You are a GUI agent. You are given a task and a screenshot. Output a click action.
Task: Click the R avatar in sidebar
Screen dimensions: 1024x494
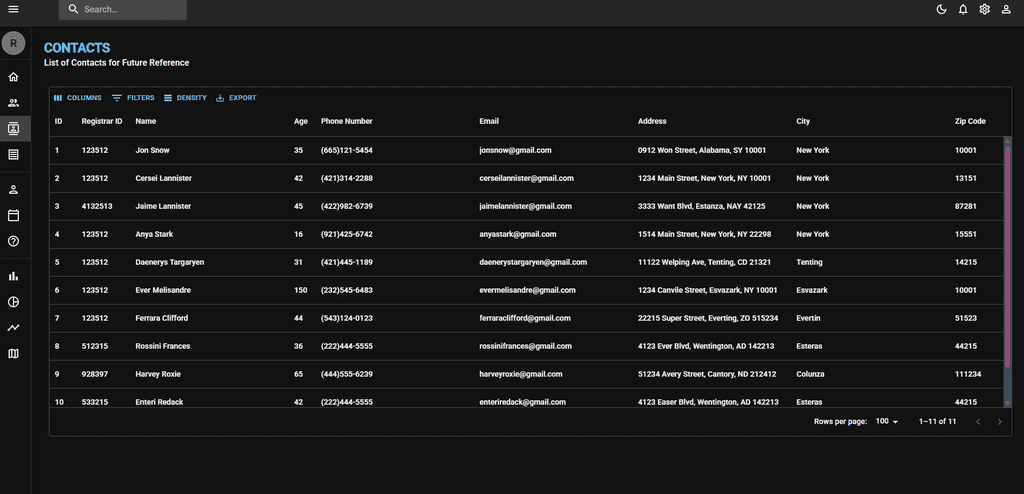[x=13, y=43]
